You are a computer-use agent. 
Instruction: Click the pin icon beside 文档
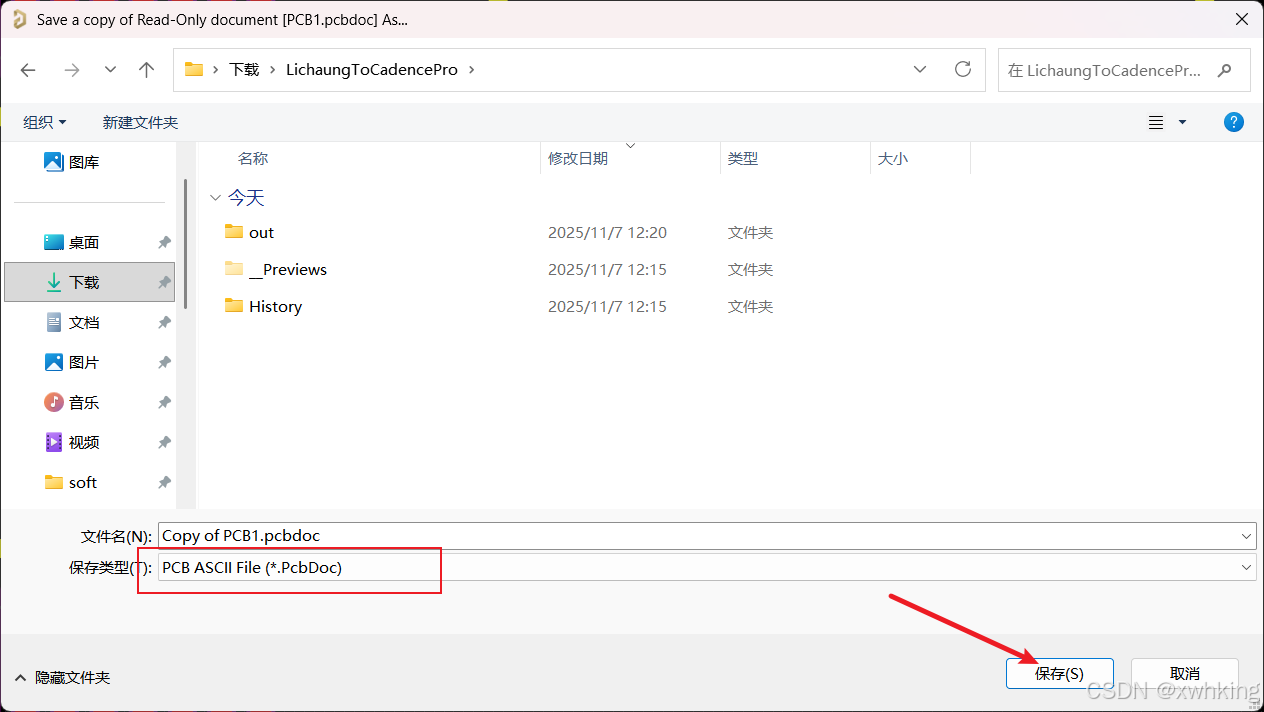(164, 322)
